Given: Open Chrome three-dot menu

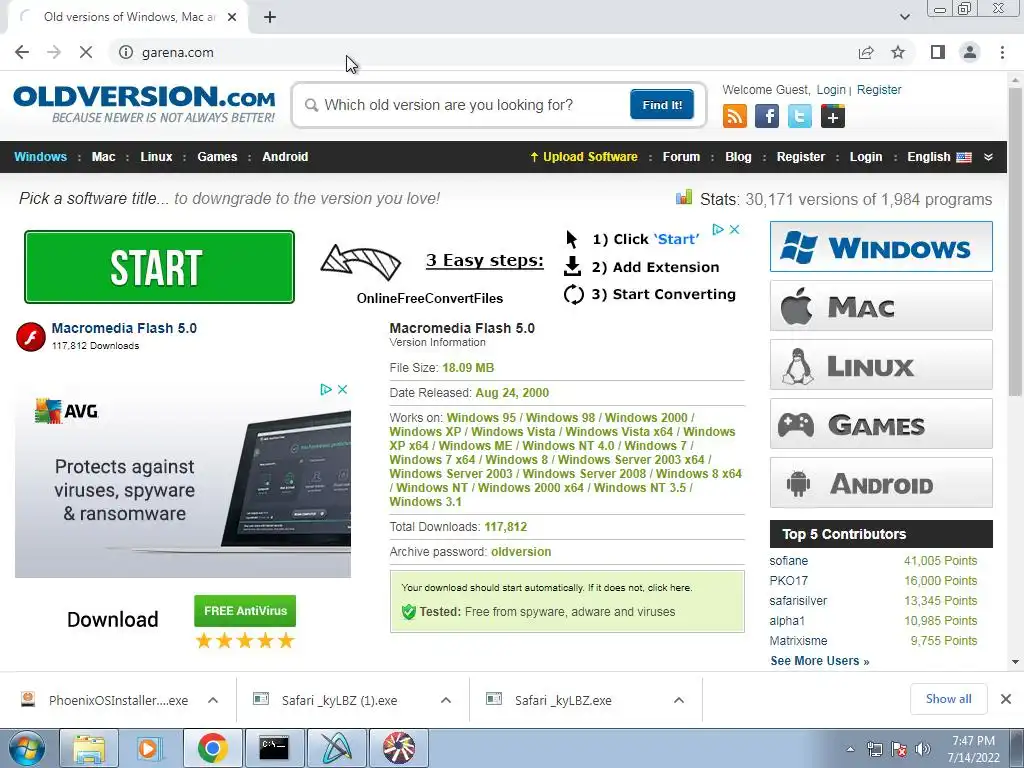Looking at the screenshot, I should click(x=1002, y=52).
